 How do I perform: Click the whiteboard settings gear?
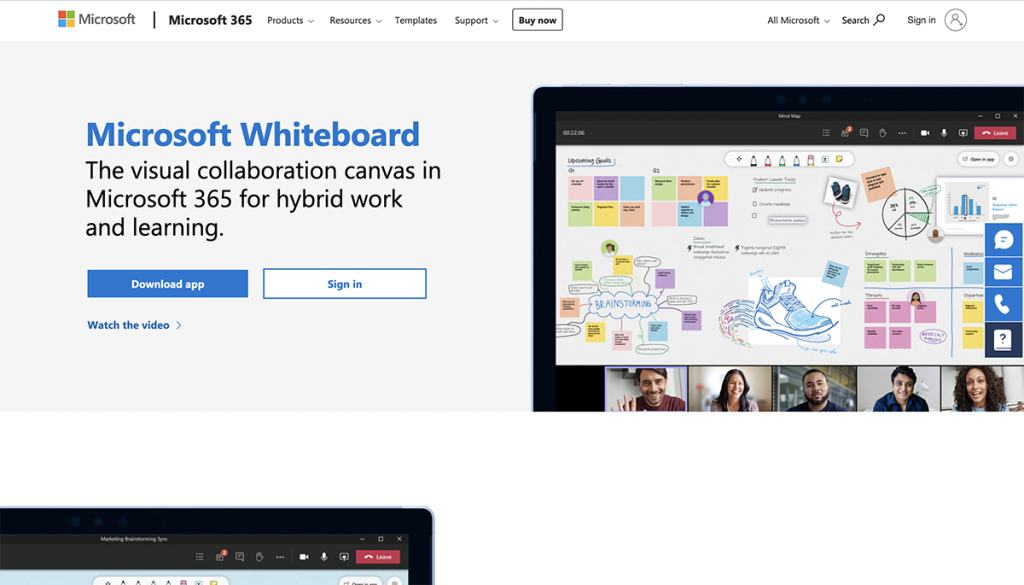pyautogui.click(x=1010, y=159)
